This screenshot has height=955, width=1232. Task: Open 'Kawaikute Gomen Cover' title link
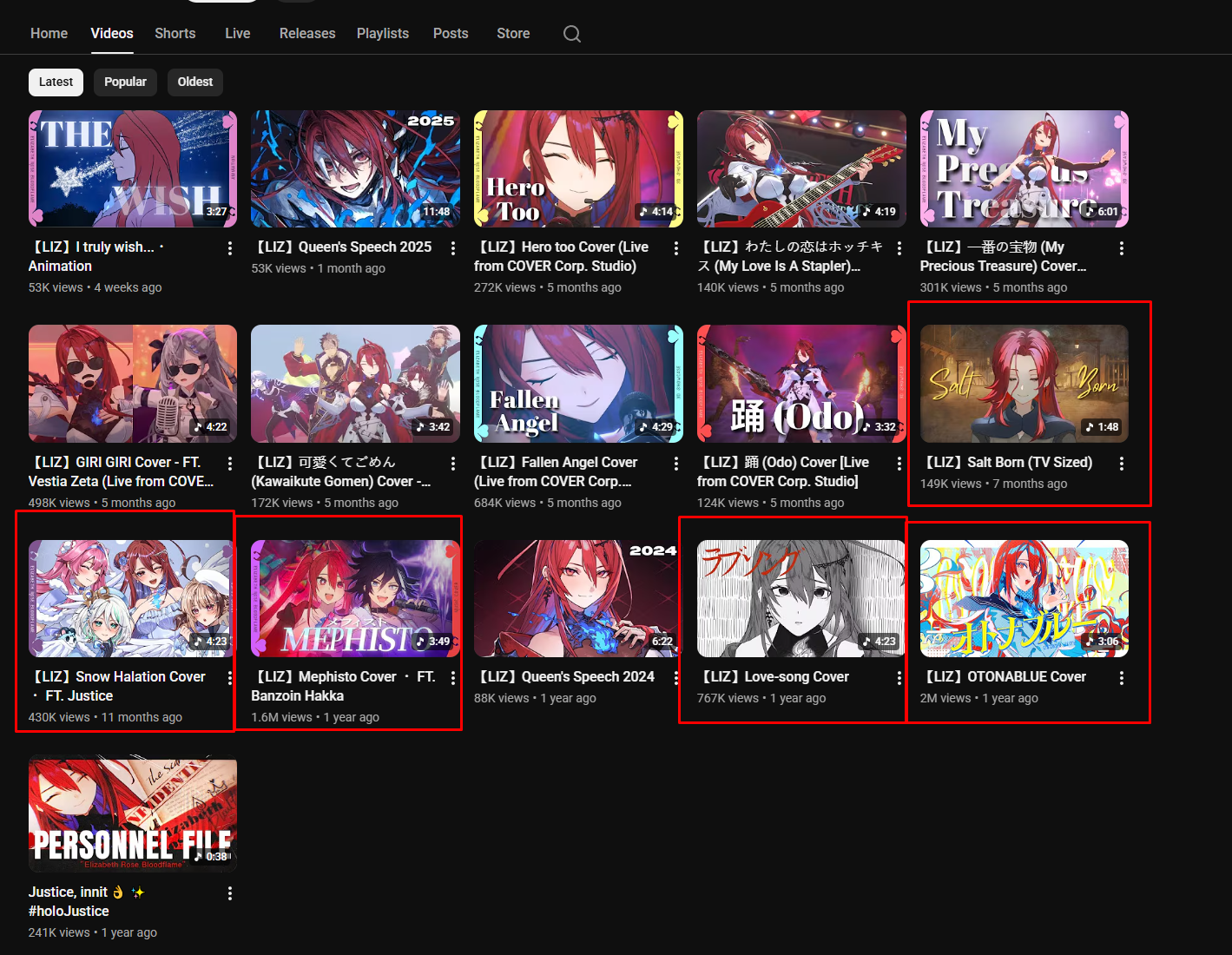pyautogui.click(x=341, y=471)
